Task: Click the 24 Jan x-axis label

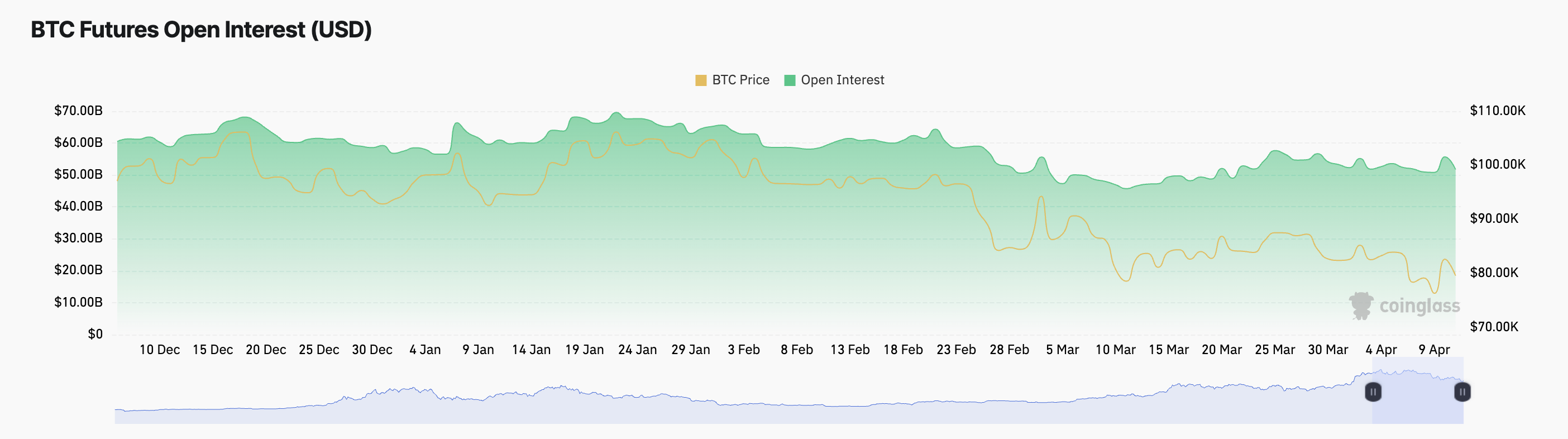Action: click(637, 350)
